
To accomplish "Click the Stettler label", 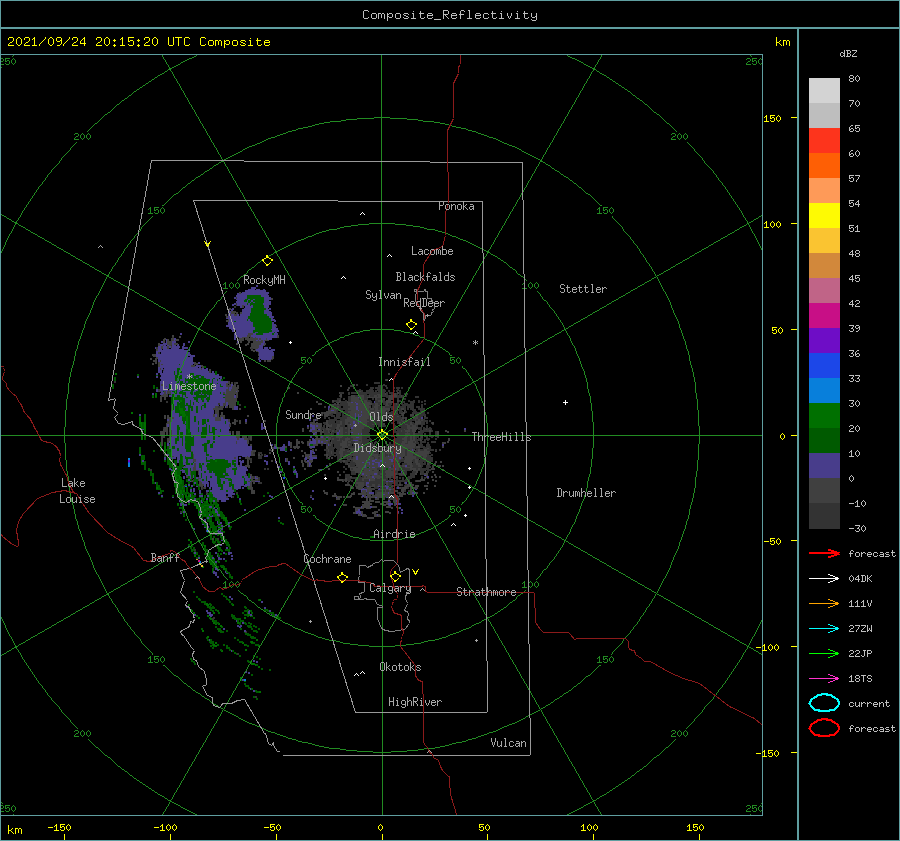I will 583,289.
